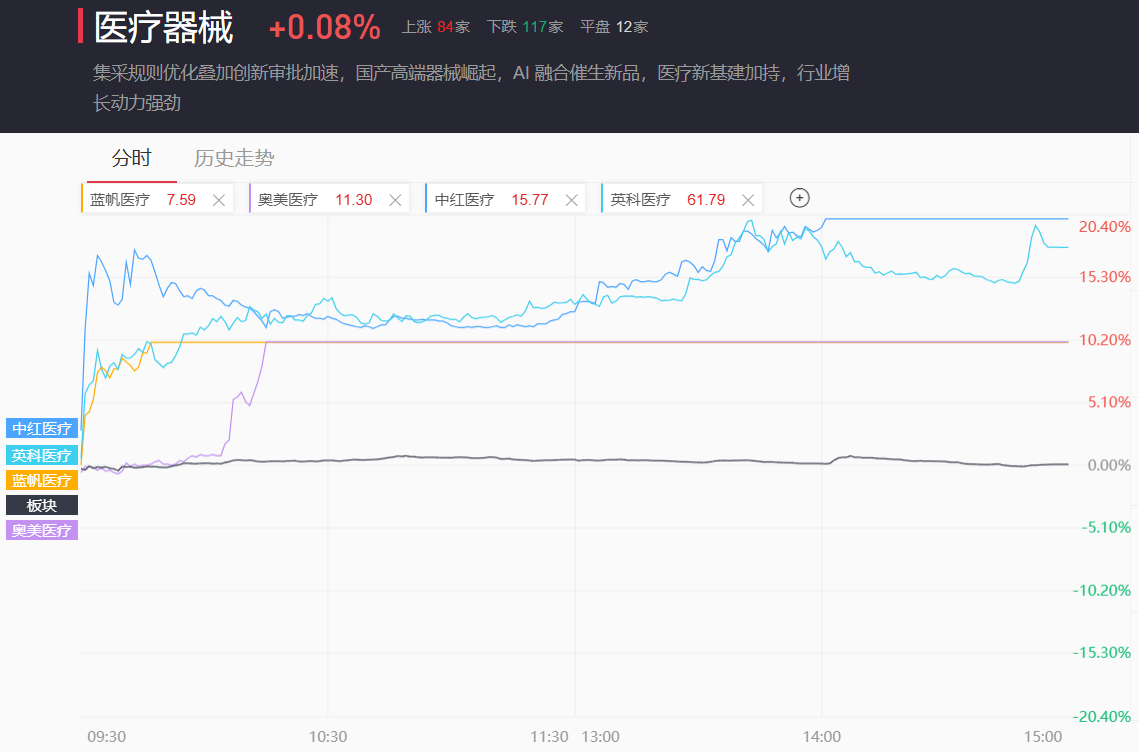Viewport: 1139px width, 752px height.
Task: Select the 英科医疗 61.79 stock chip
Action: point(667,200)
